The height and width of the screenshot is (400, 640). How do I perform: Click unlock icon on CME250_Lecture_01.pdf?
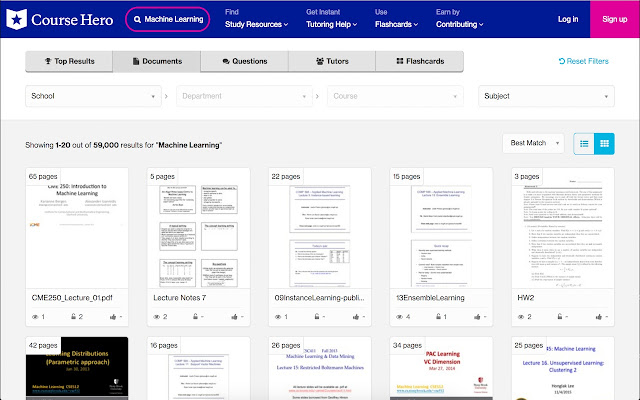[73, 316]
